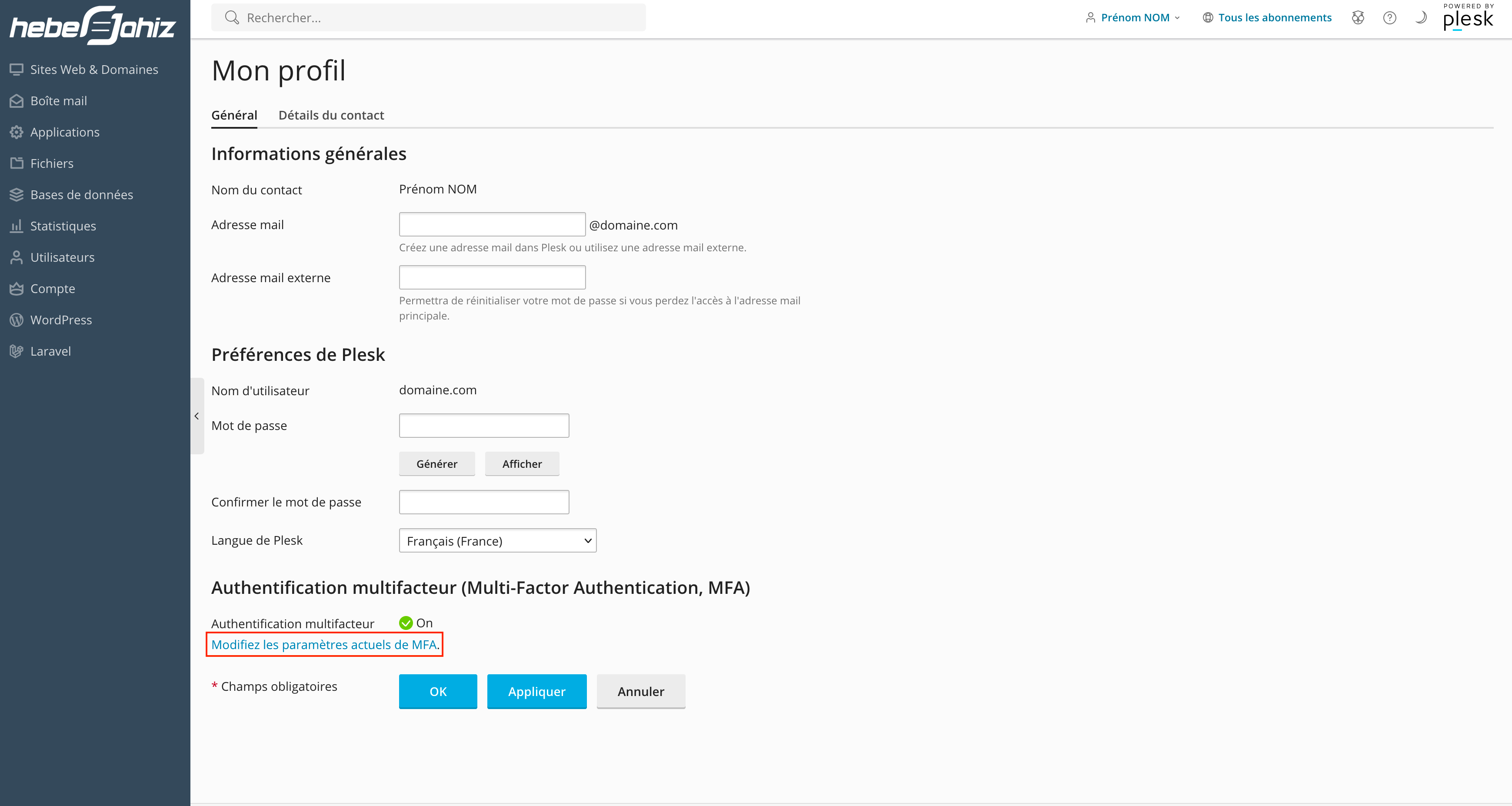Click the 'domaine.com' username value

tap(438, 390)
